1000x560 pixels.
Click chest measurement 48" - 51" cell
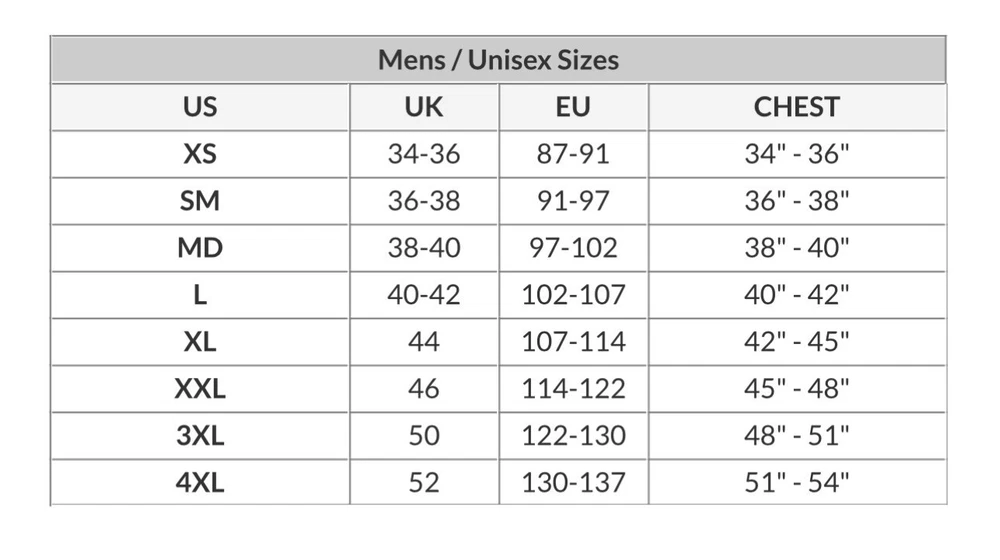coord(796,436)
